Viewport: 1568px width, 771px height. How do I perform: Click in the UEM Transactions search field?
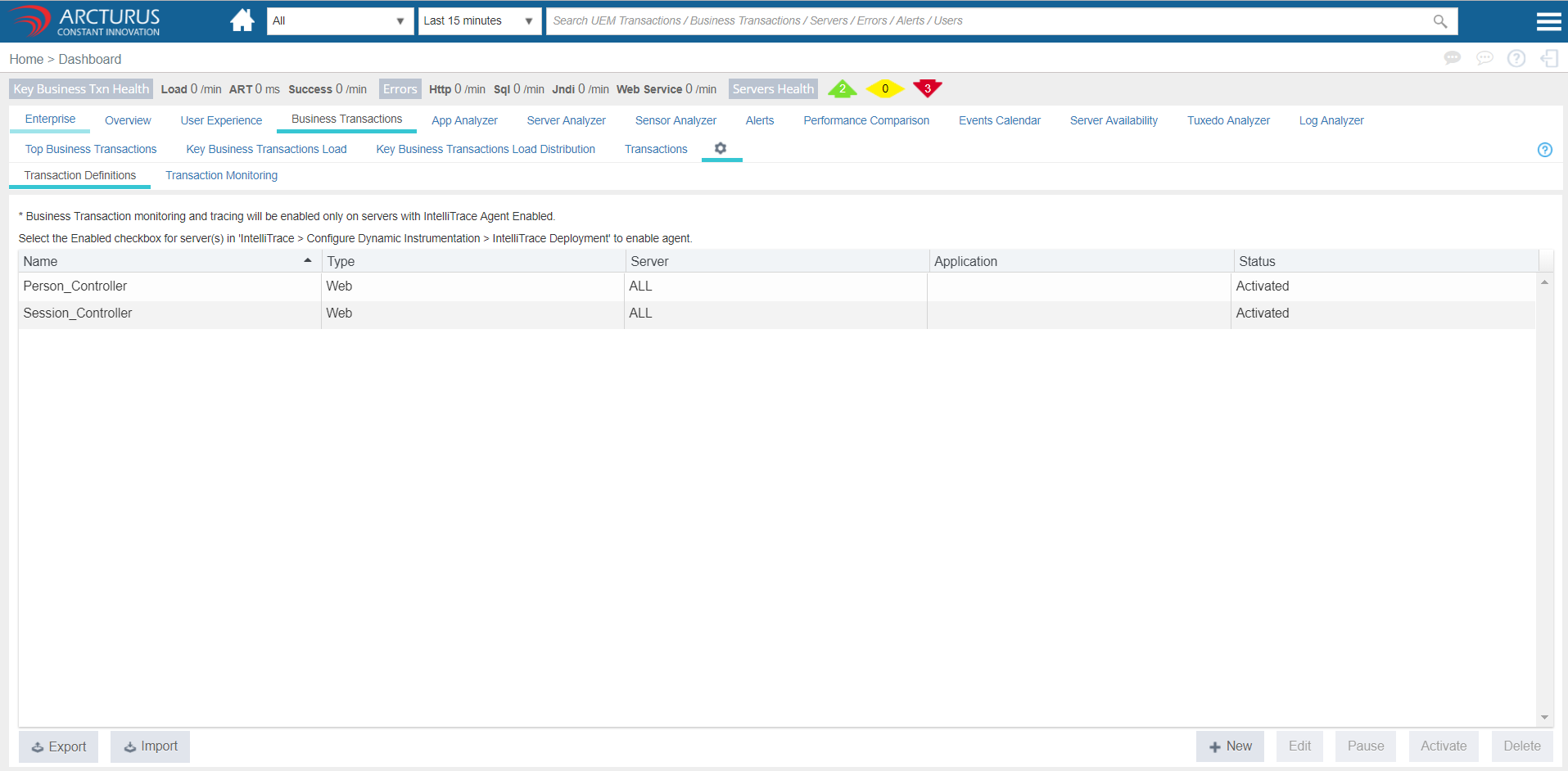pyautogui.click(x=983, y=21)
